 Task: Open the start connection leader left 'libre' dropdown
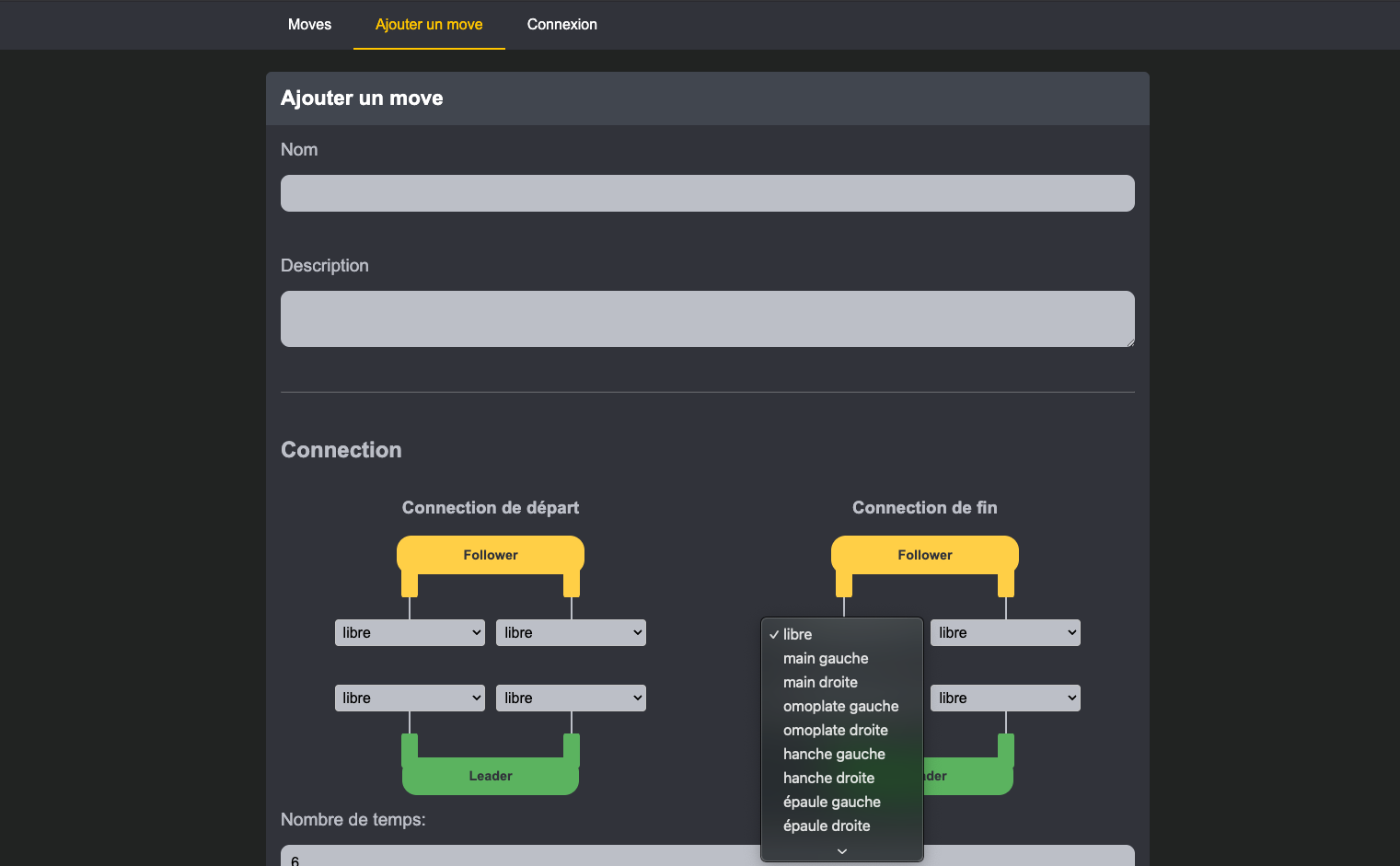click(410, 698)
